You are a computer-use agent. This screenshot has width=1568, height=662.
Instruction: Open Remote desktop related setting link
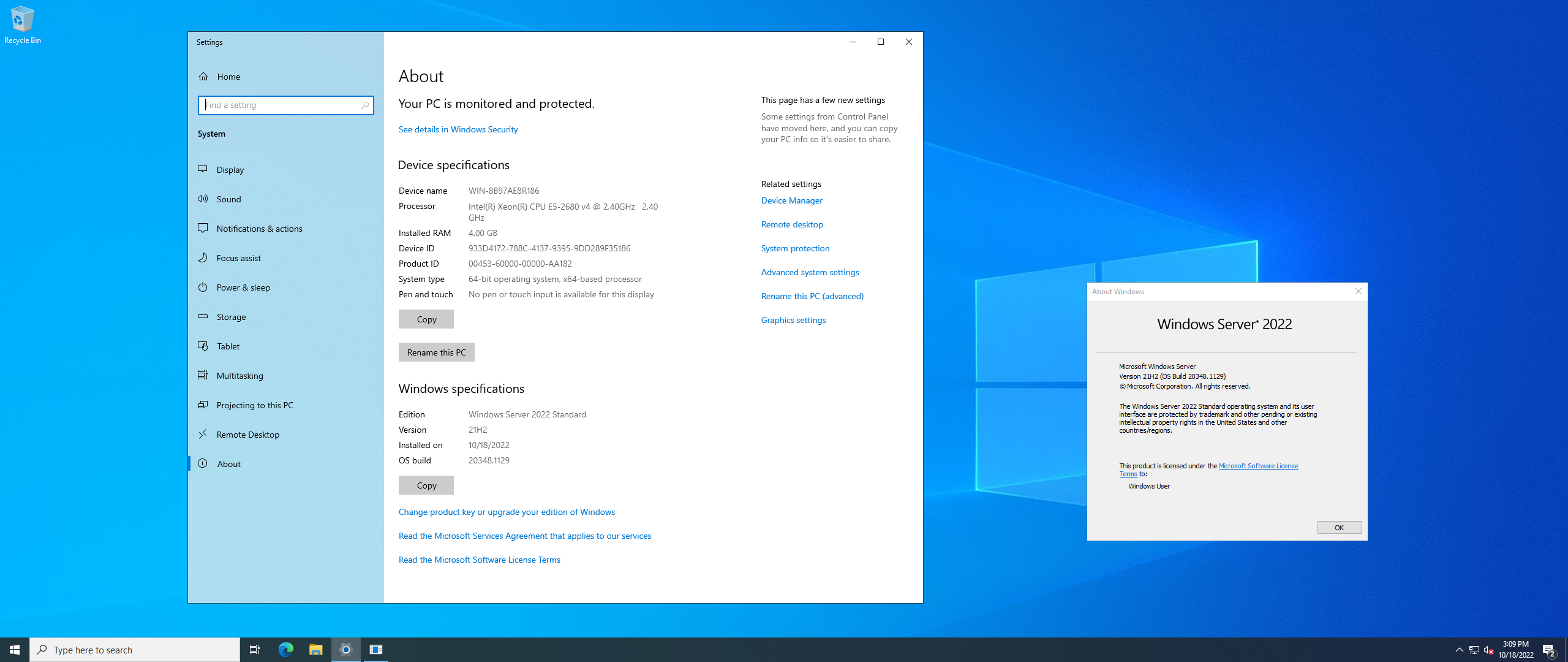pyautogui.click(x=792, y=224)
